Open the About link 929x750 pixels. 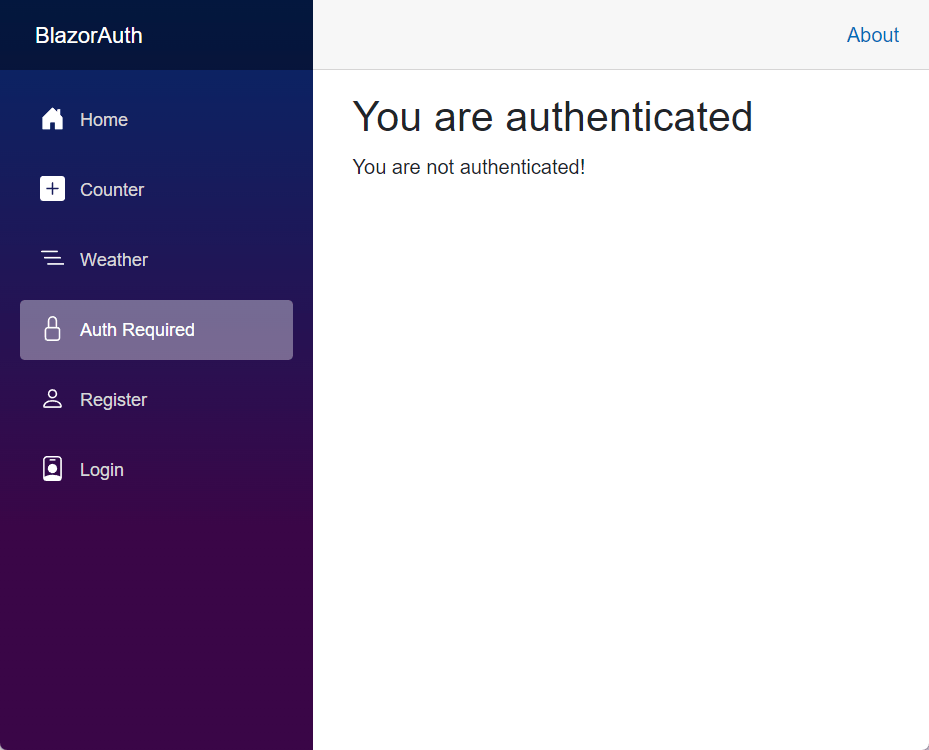(873, 35)
